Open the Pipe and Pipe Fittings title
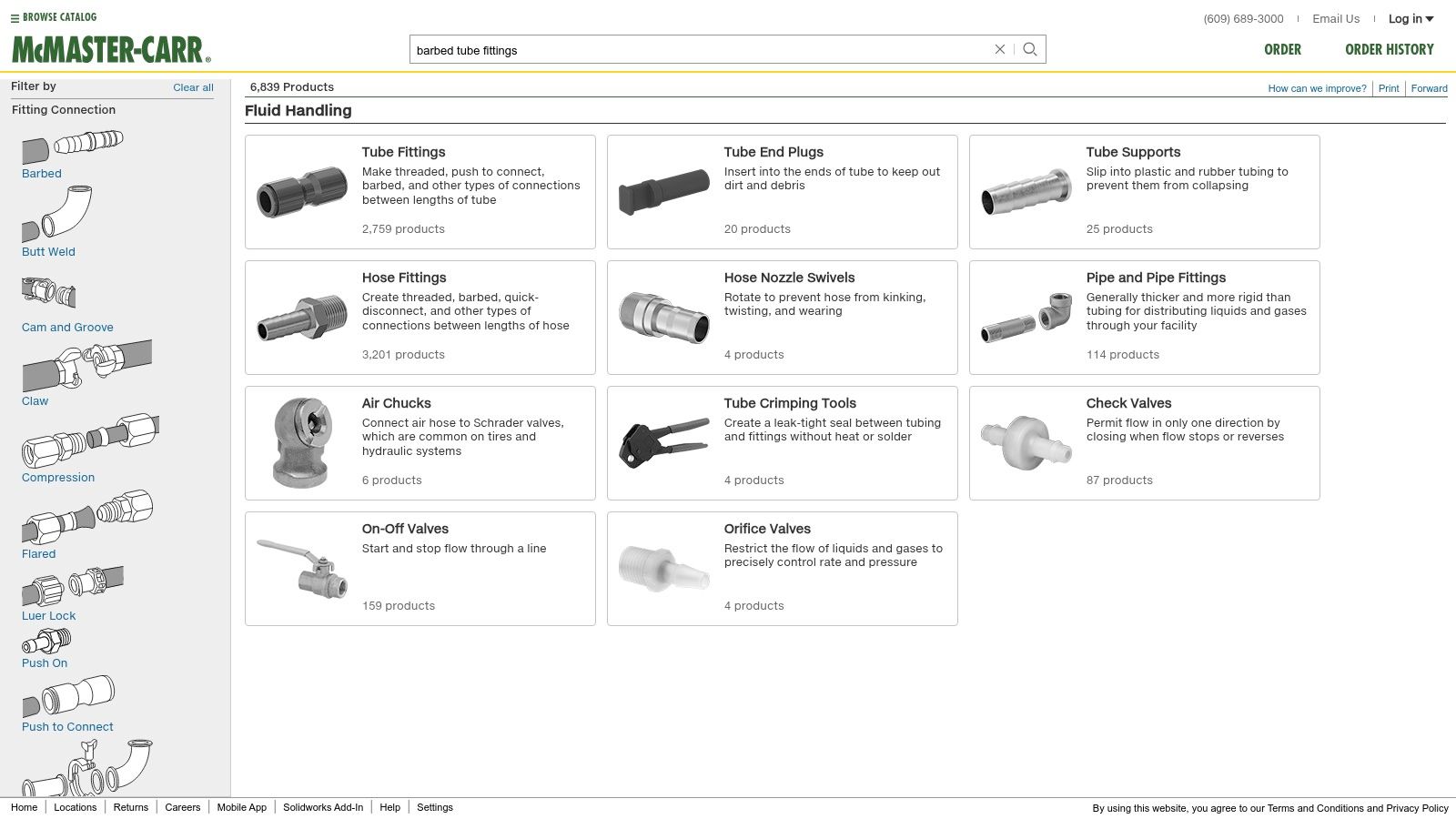 pyautogui.click(x=1156, y=278)
